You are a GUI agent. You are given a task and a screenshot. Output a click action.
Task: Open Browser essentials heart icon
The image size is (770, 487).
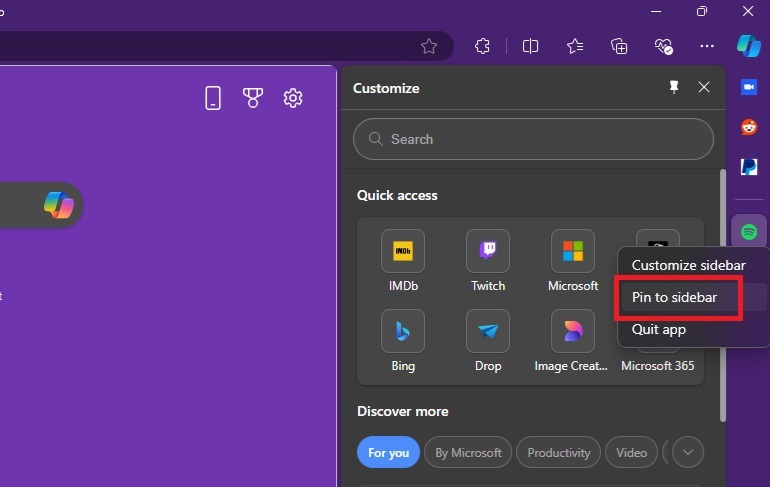click(663, 46)
